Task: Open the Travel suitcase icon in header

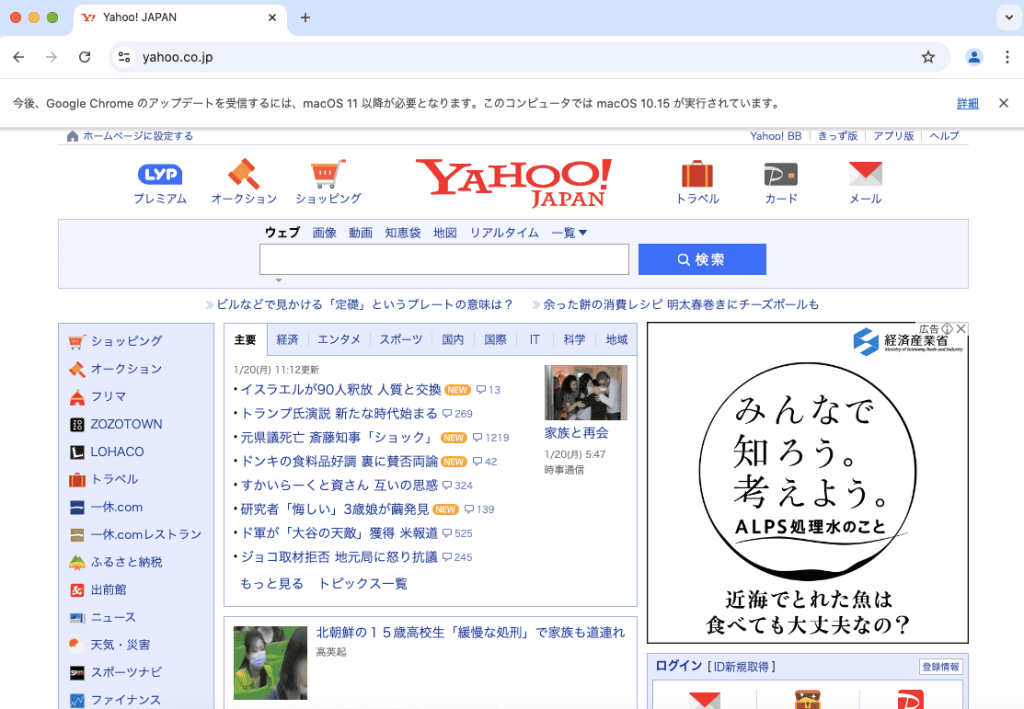Action: [697, 174]
